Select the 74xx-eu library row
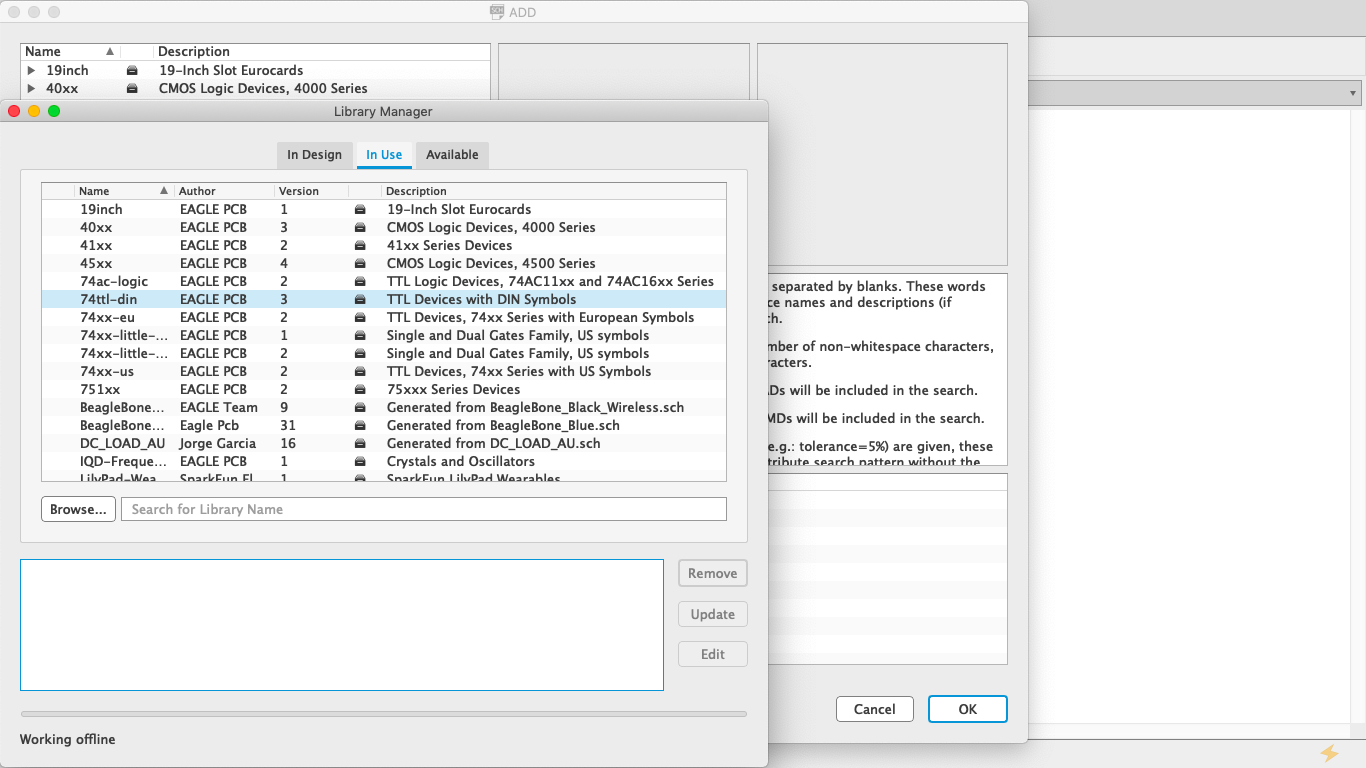 [x=384, y=318]
